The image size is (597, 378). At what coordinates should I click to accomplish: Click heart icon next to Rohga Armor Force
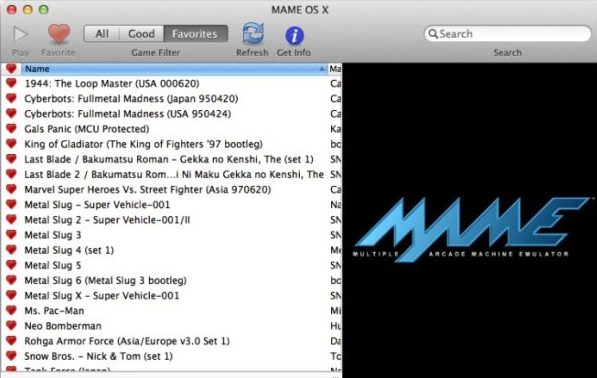[x=11, y=341]
